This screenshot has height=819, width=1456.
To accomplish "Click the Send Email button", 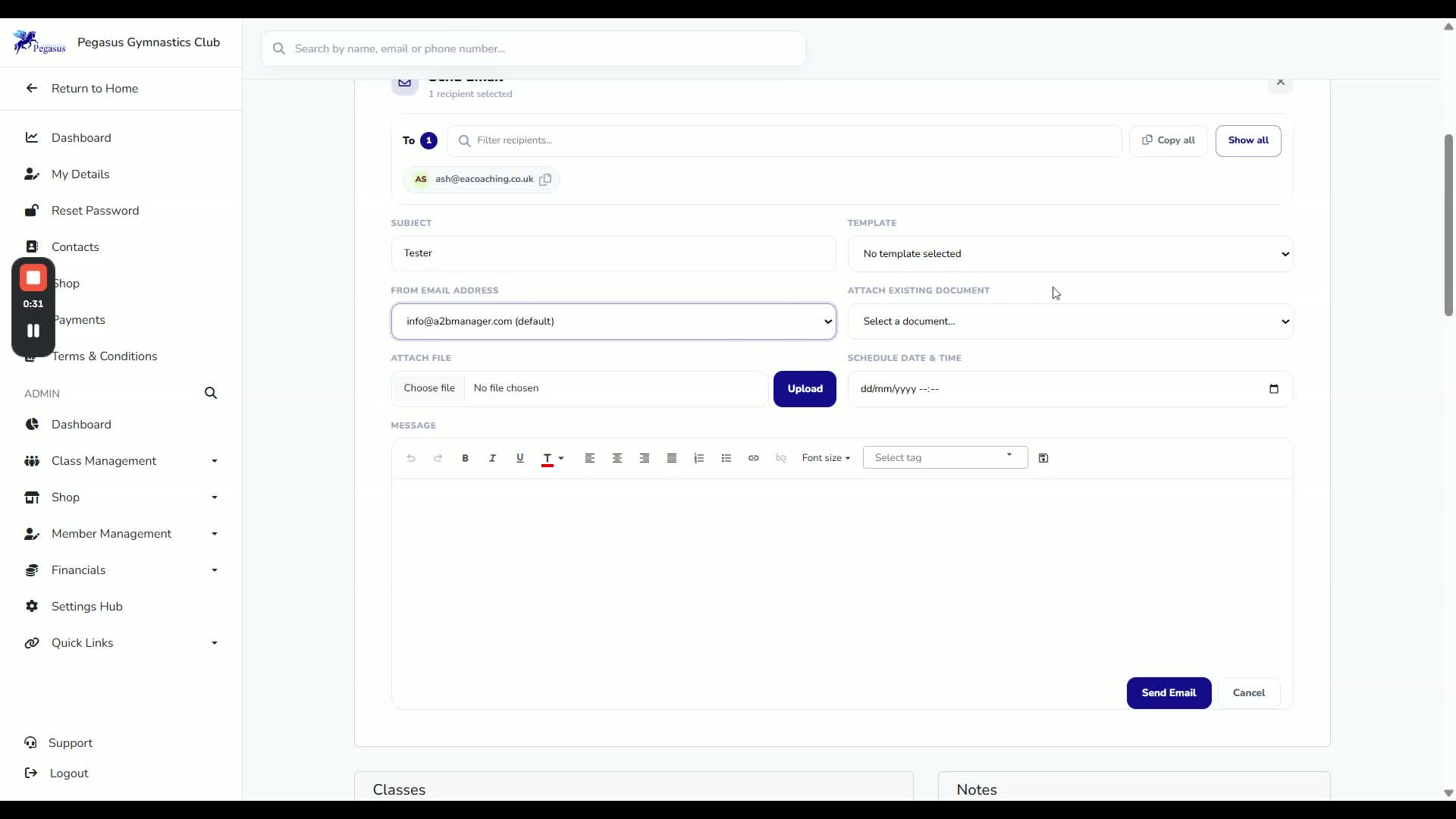I will click(1169, 693).
